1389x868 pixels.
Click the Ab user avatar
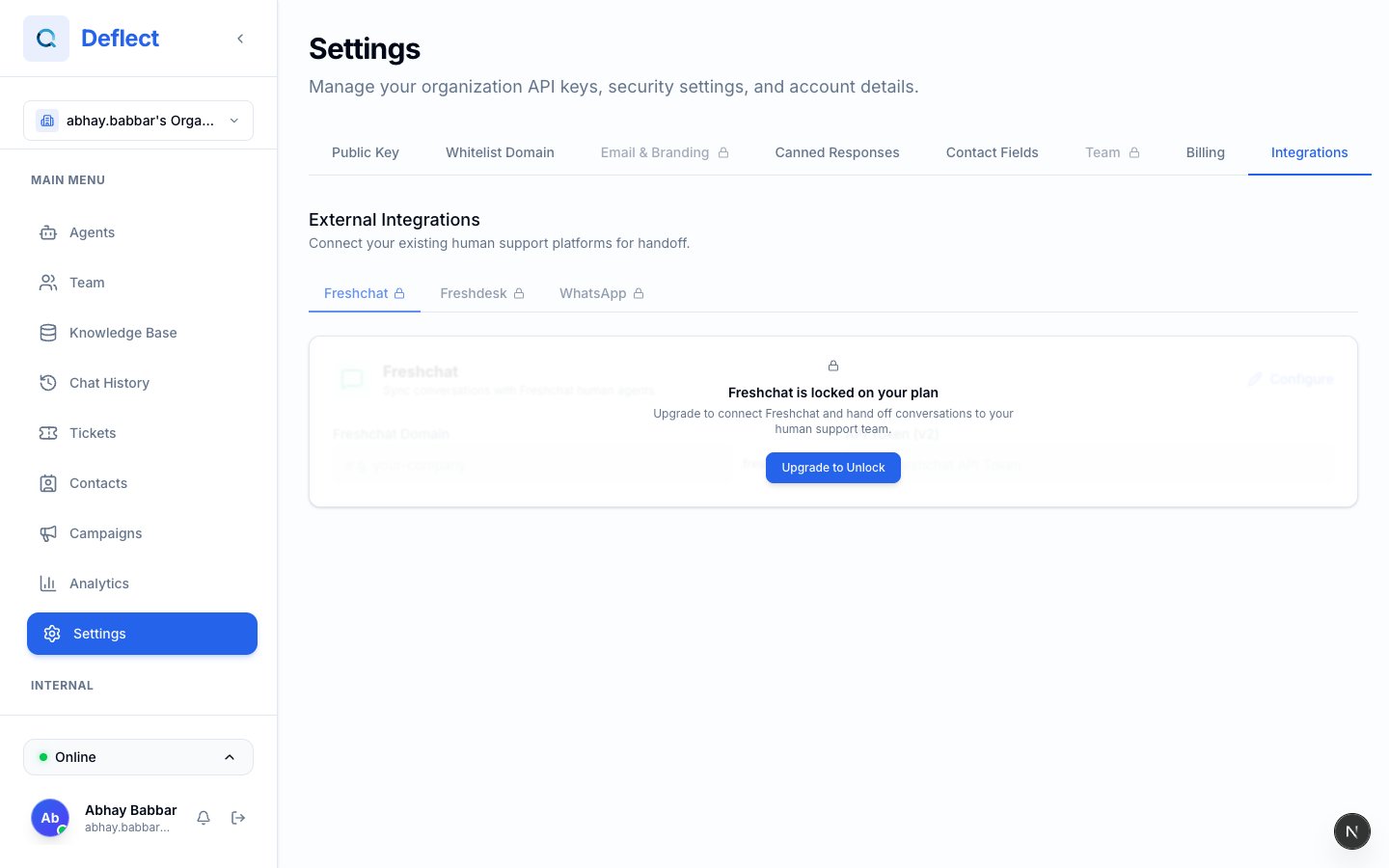click(50, 818)
